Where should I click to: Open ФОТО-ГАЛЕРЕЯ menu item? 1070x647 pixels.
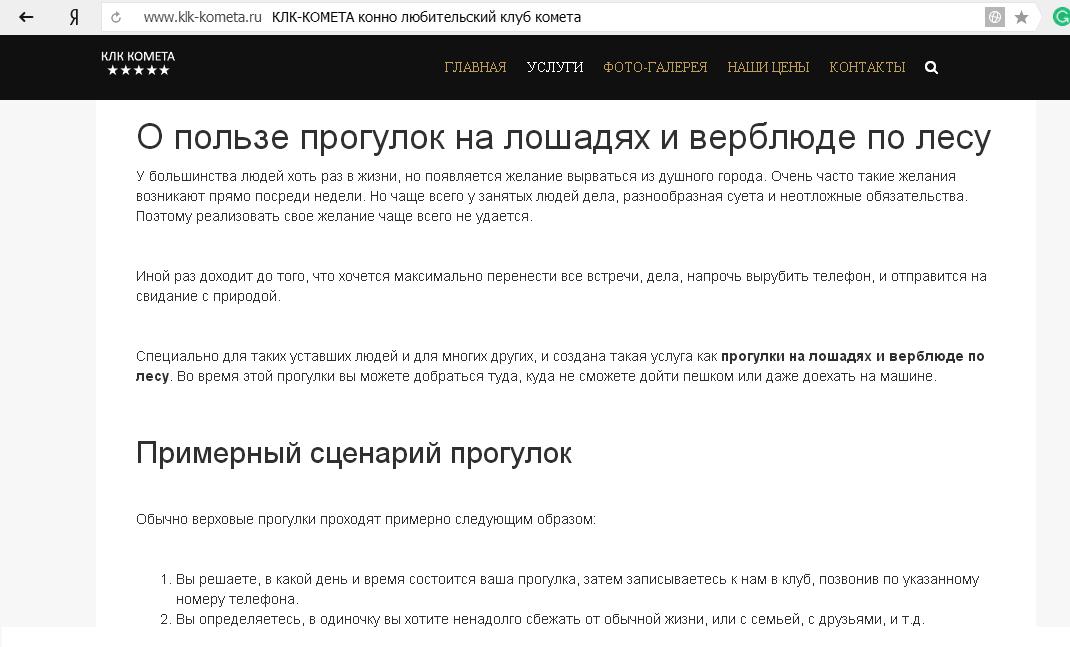tap(655, 67)
